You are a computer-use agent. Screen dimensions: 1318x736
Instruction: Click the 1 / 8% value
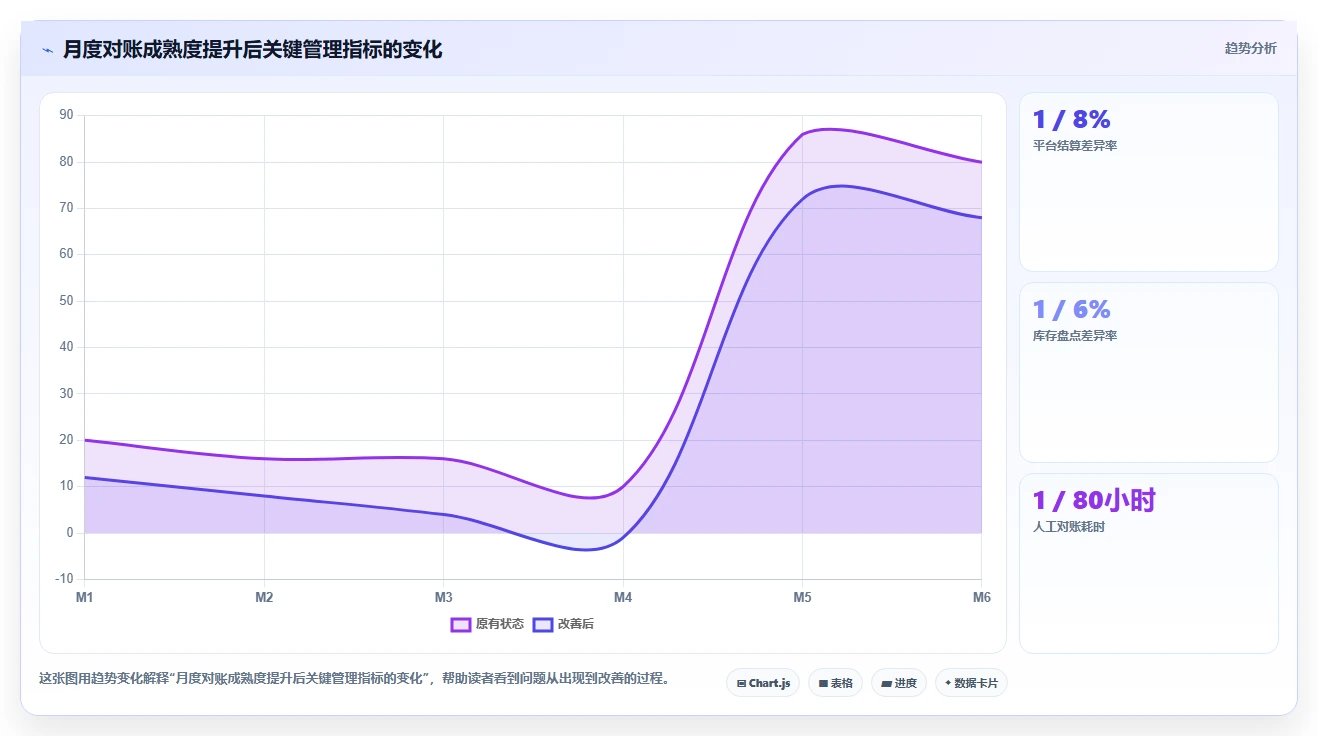[x=1071, y=119]
